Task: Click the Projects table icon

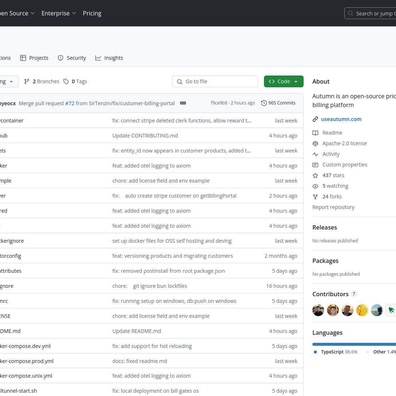Action: tap(23, 58)
